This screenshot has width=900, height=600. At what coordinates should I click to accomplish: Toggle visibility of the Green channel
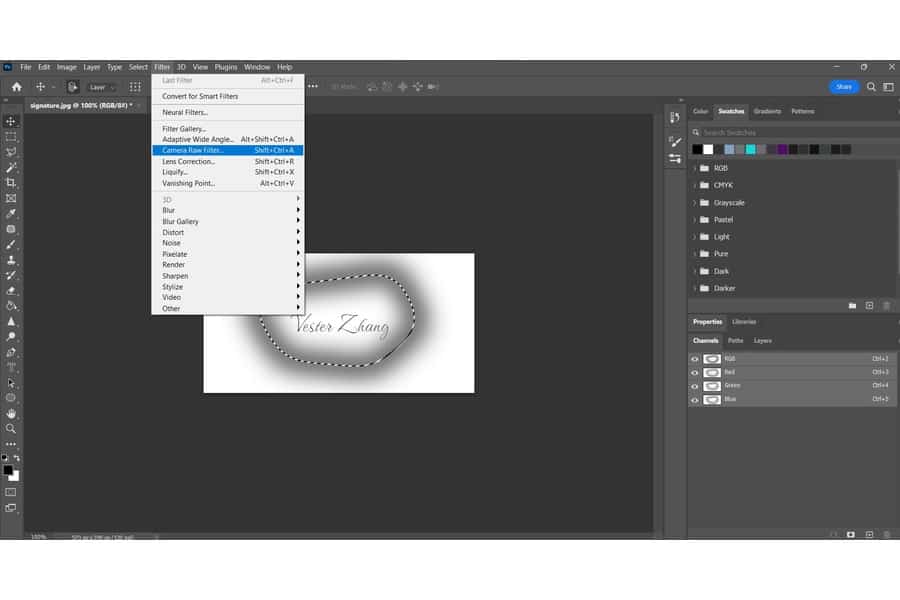coord(695,386)
